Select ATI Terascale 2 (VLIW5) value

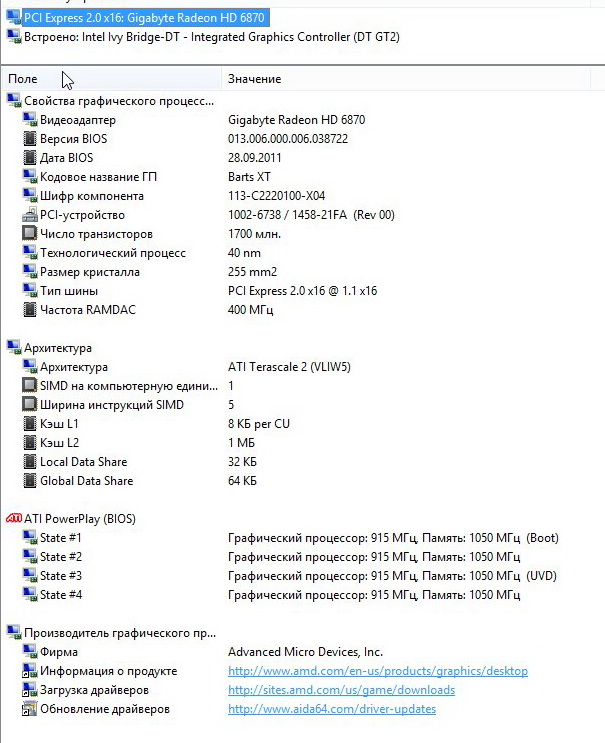[x=289, y=366]
